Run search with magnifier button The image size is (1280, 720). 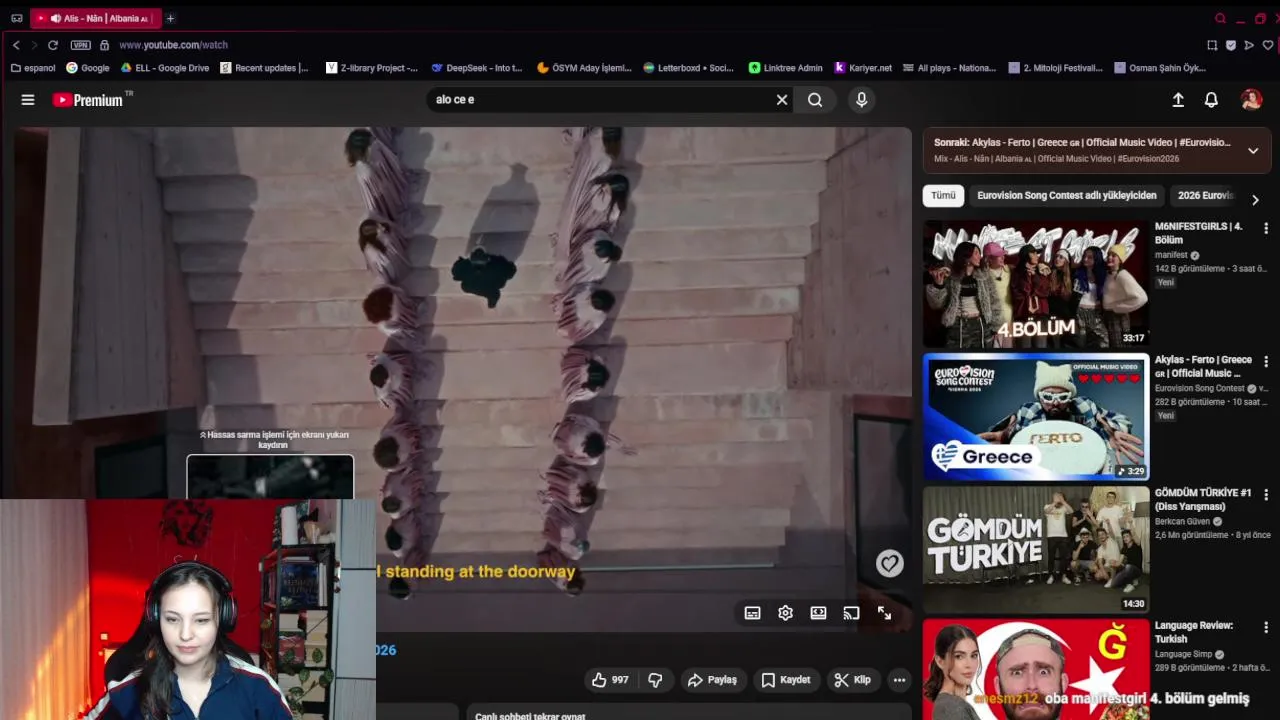(x=815, y=100)
